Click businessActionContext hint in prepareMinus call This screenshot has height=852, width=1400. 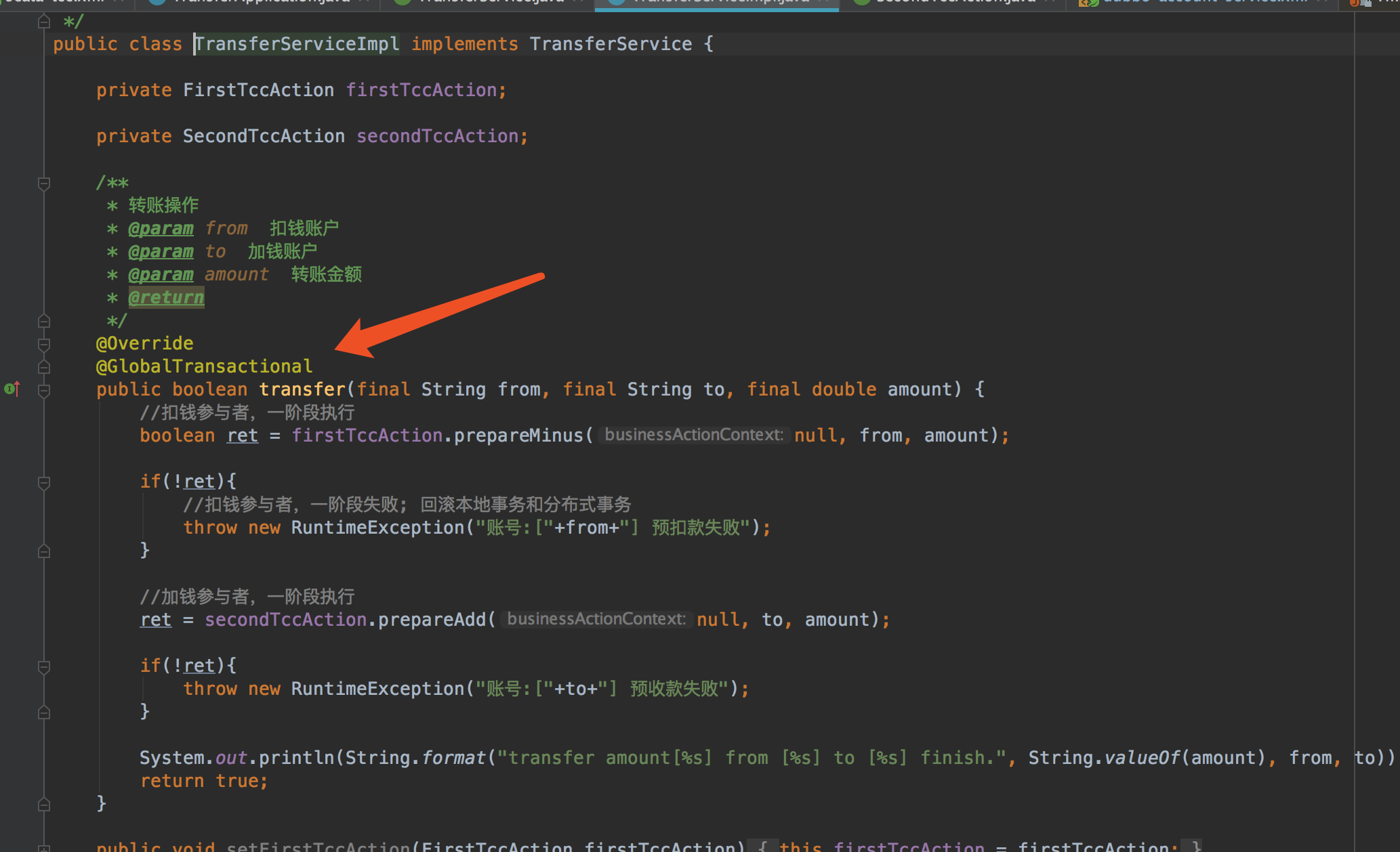(x=694, y=435)
